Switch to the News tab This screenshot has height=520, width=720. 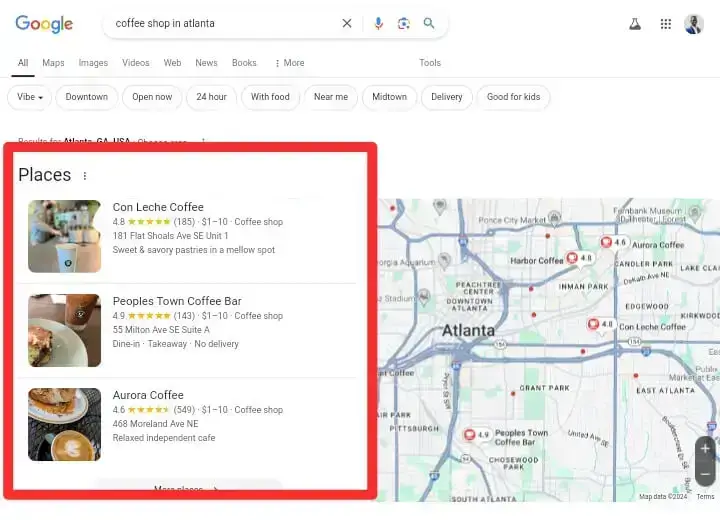coord(206,63)
